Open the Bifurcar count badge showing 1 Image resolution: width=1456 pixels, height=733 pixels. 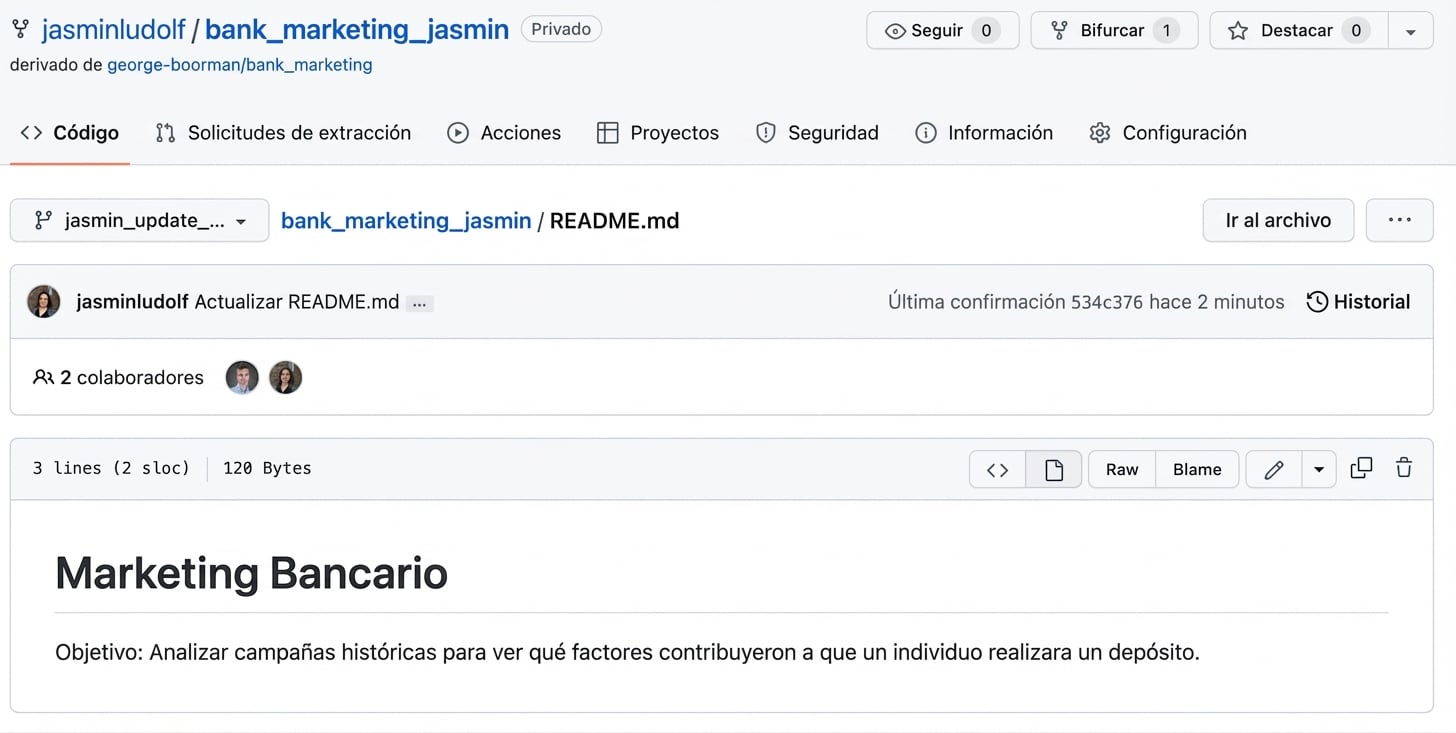[x=1165, y=30]
